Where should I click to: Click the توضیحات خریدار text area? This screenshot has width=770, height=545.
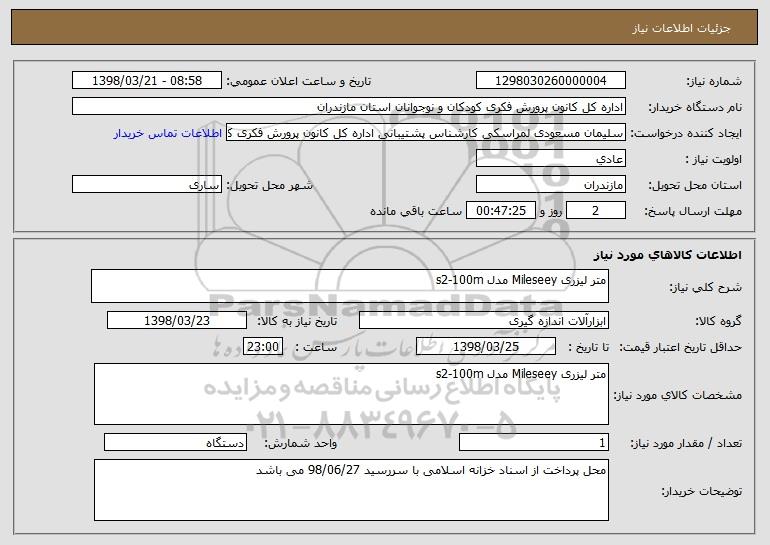351,490
